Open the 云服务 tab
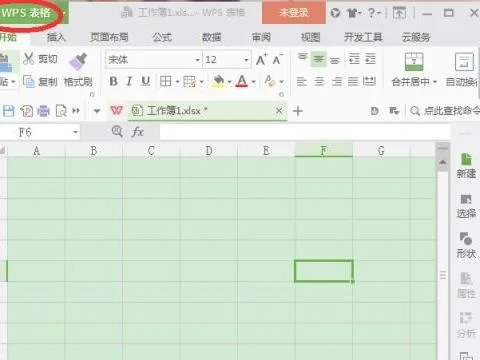 point(416,37)
